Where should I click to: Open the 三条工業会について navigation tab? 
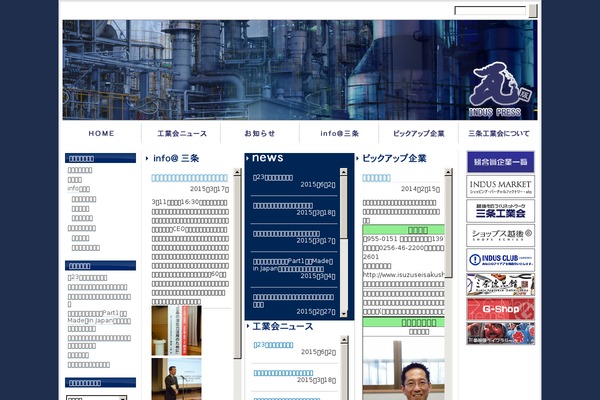pyautogui.click(x=499, y=133)
